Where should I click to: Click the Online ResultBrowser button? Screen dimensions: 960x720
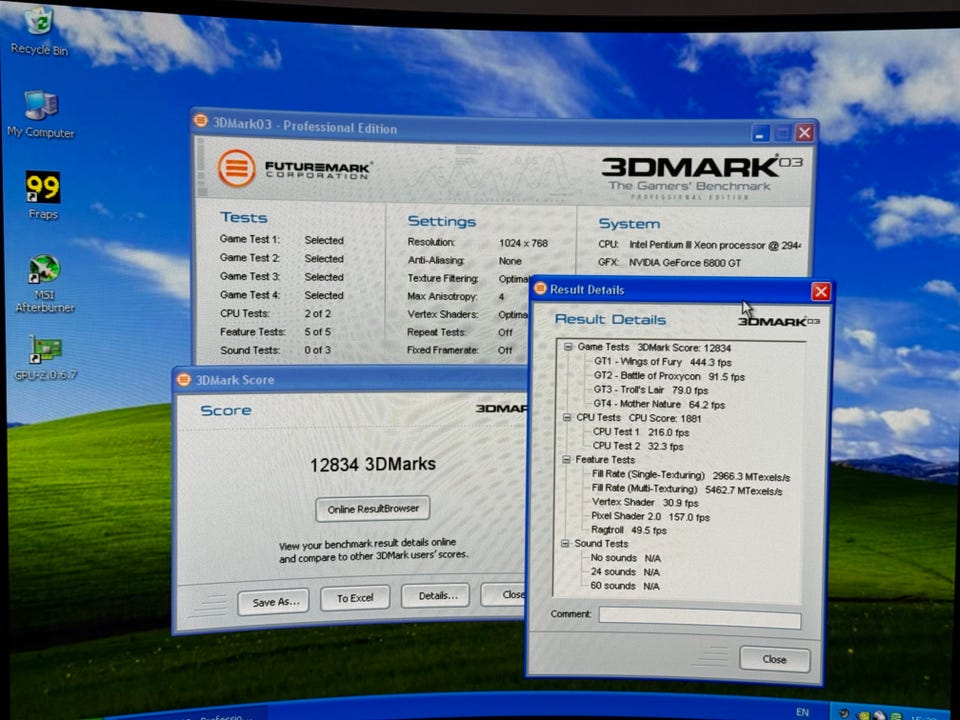point(373,509)
